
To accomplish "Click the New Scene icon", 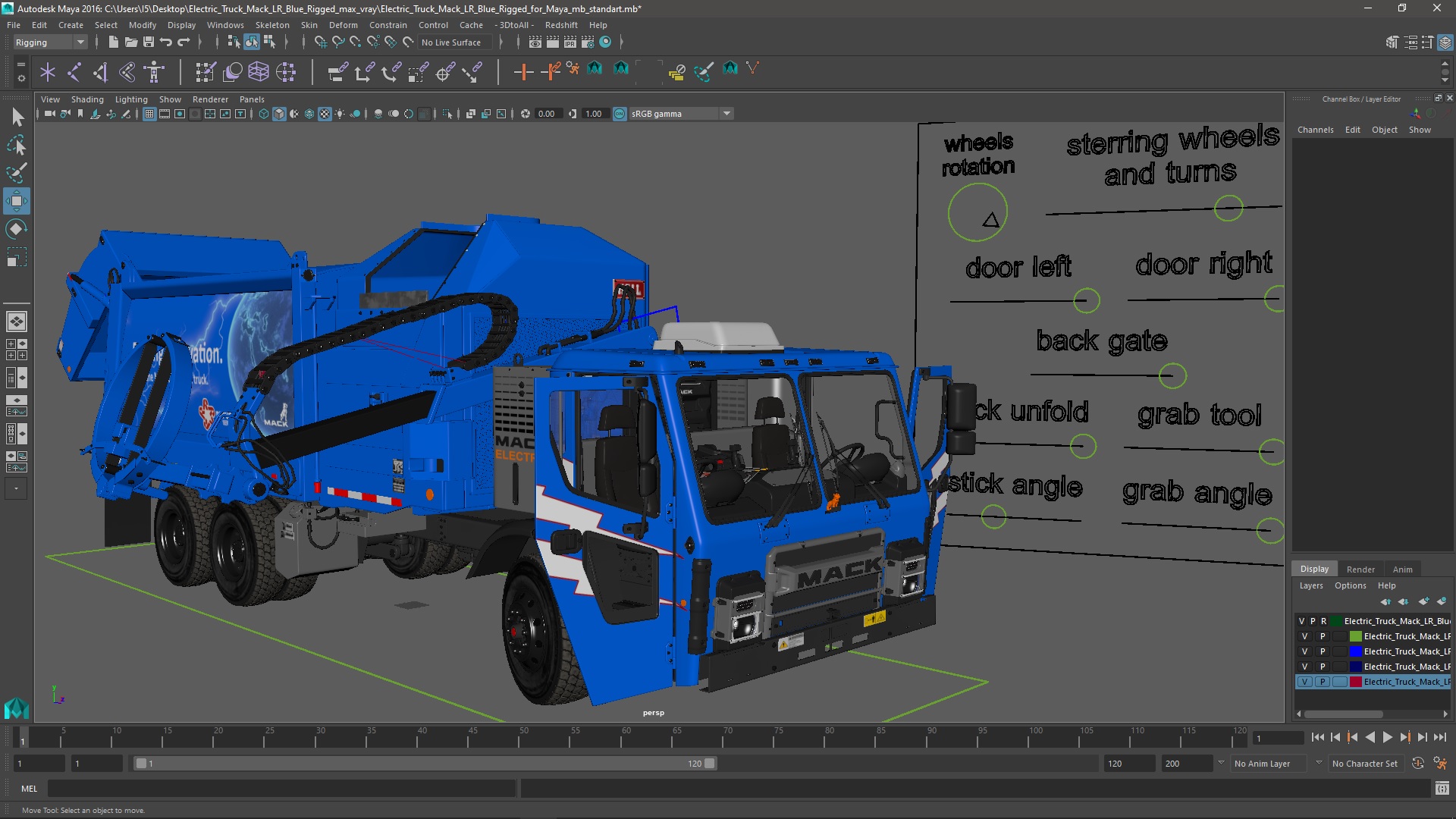I will point(113,42).
